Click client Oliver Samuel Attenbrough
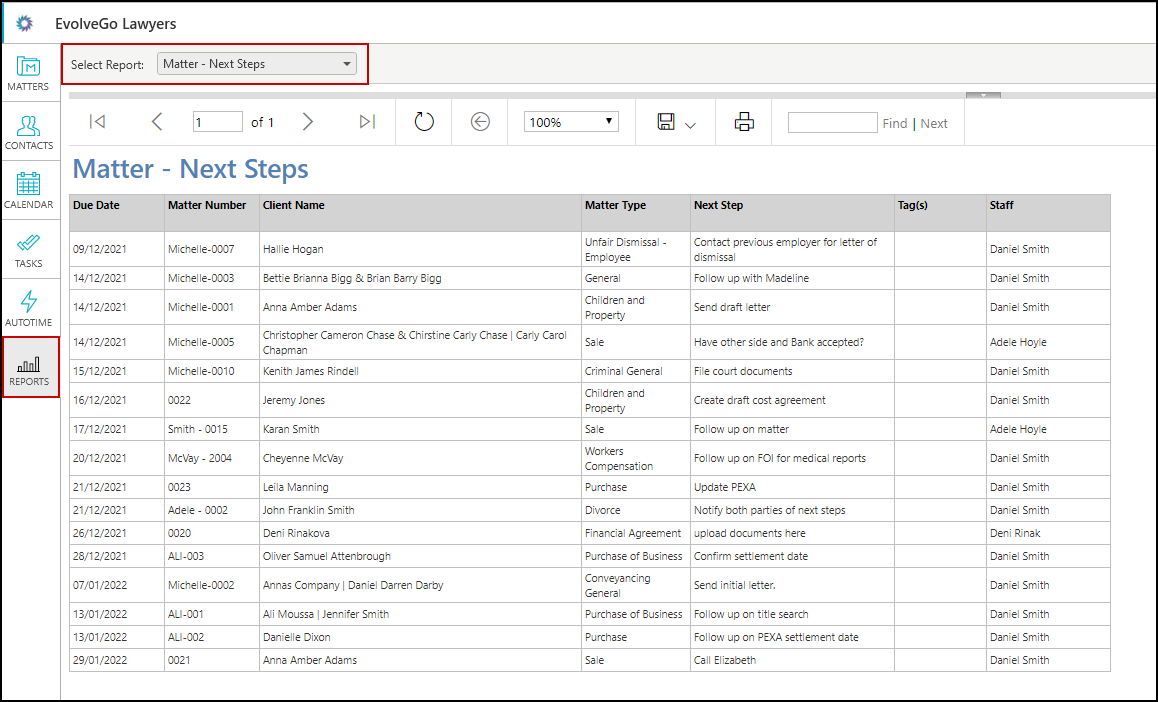 pyautogui.click(x=326, y=556)
